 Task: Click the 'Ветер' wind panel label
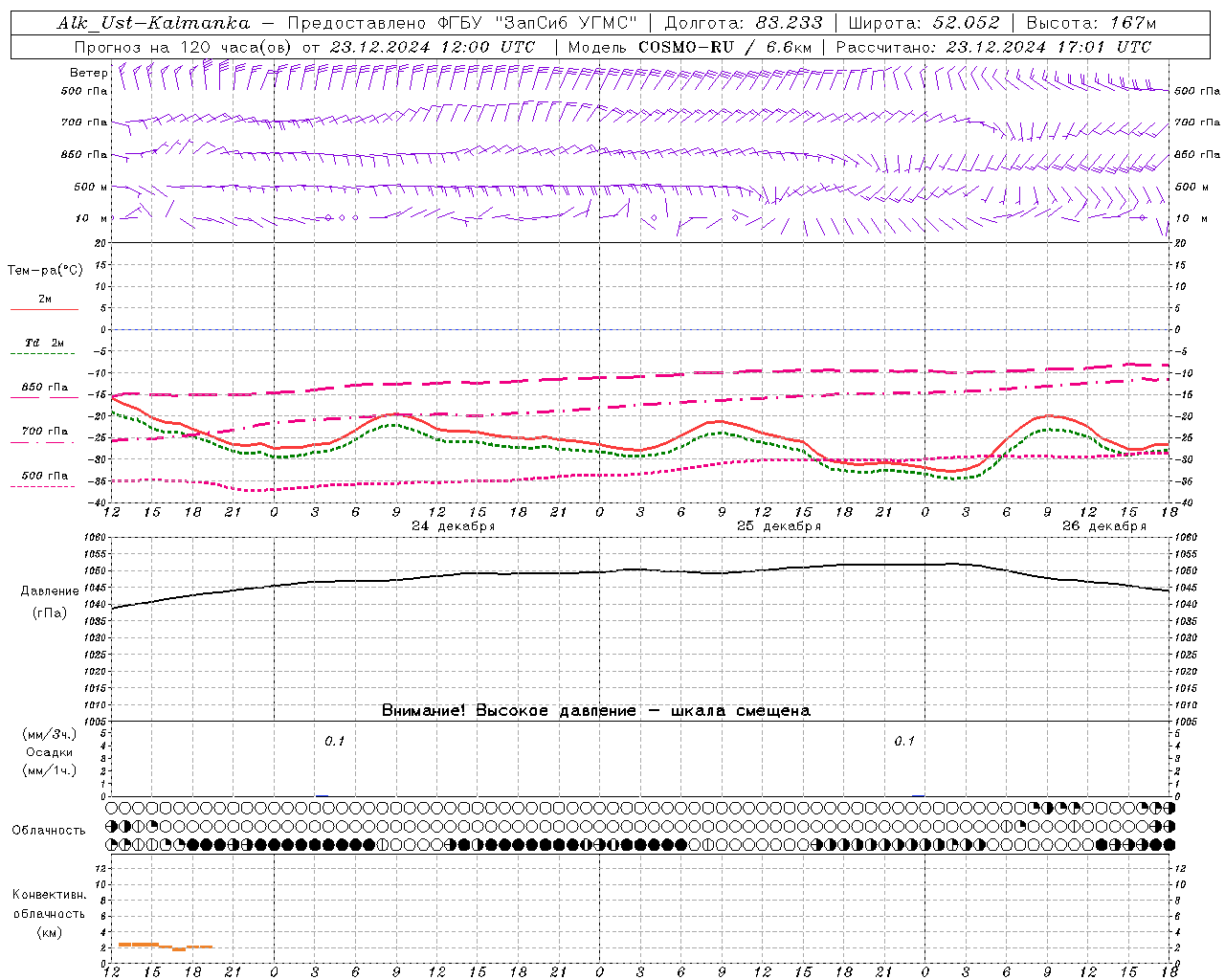88,73
